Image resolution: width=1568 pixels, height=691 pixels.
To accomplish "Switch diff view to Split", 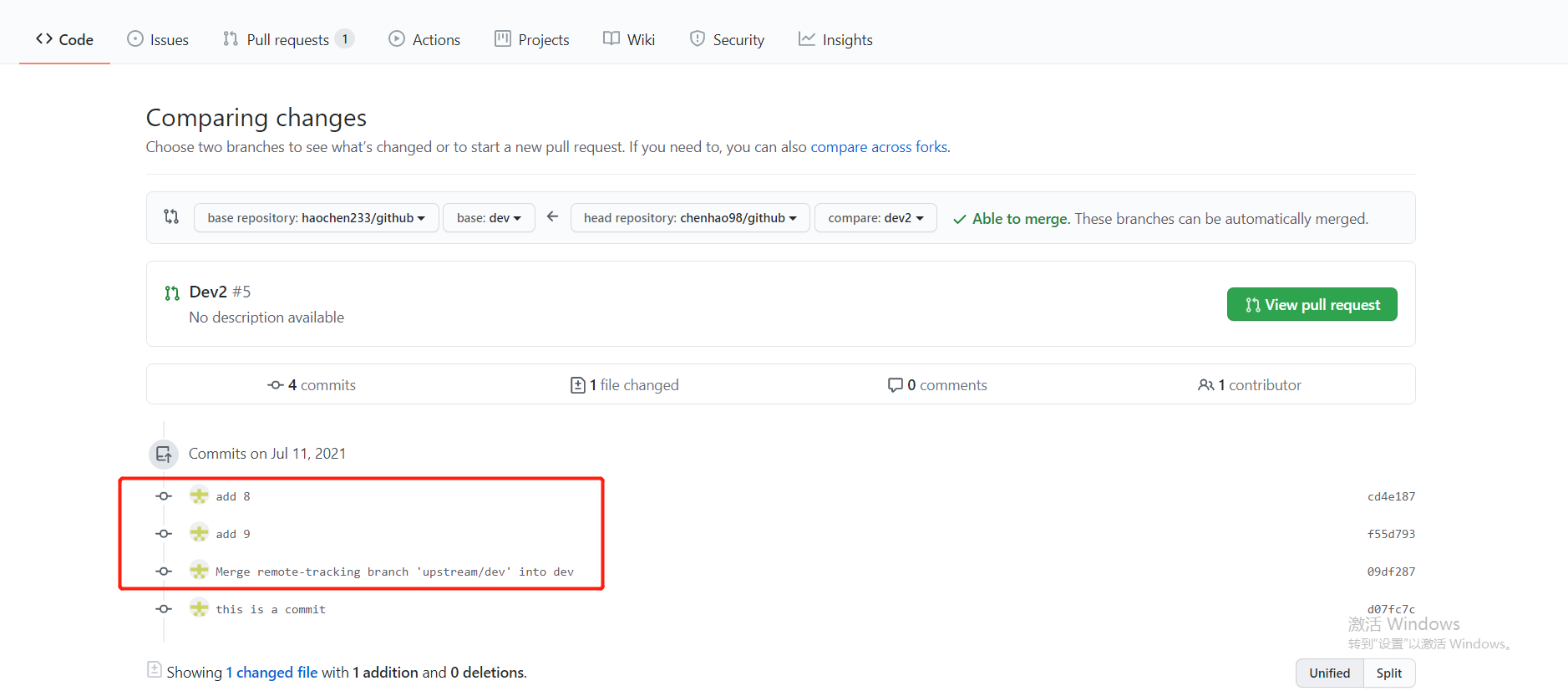I will [x=1388, y=673].
